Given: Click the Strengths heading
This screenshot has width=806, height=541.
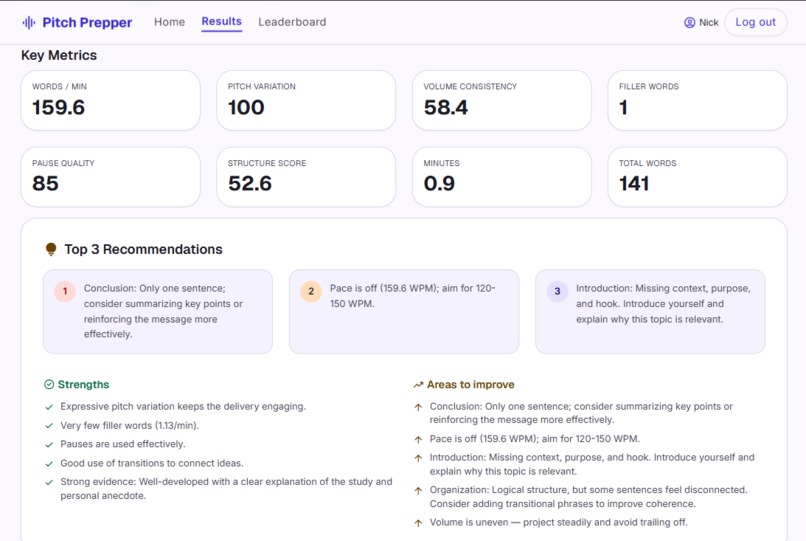Looking at the screenshot, I should (x=83, y=385).
